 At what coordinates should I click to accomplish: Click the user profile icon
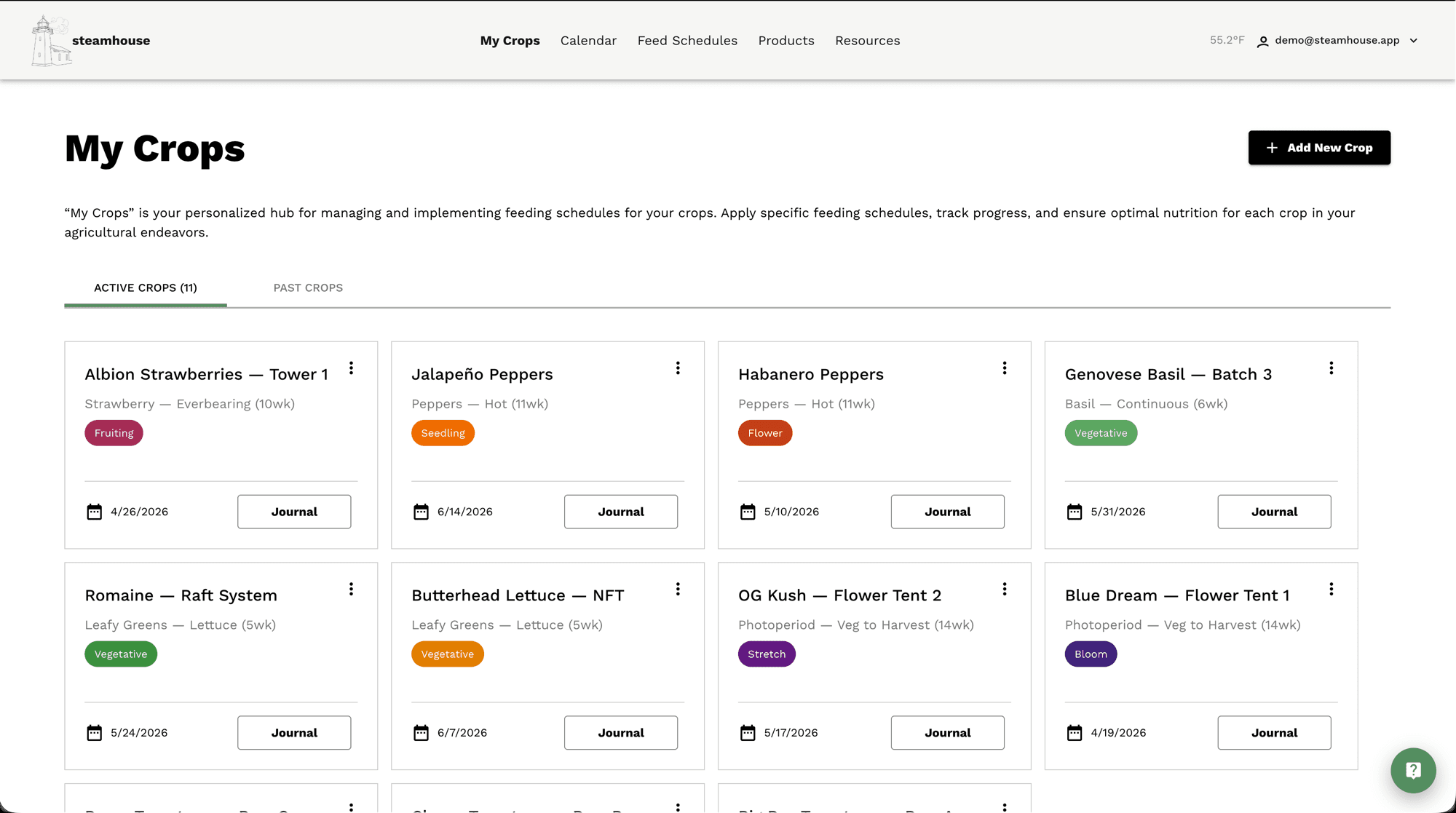tap(1263, 41)
